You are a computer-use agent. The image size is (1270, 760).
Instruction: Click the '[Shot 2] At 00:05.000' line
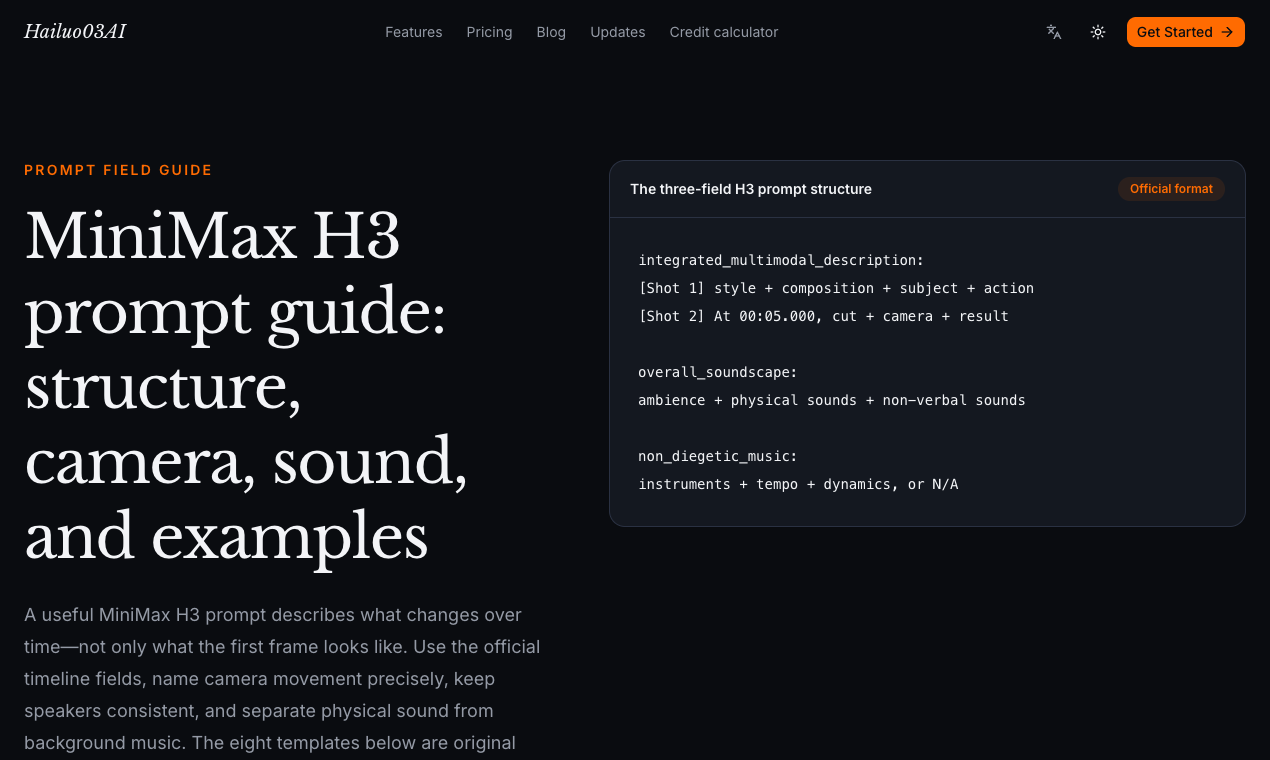[x=823, y=316]
